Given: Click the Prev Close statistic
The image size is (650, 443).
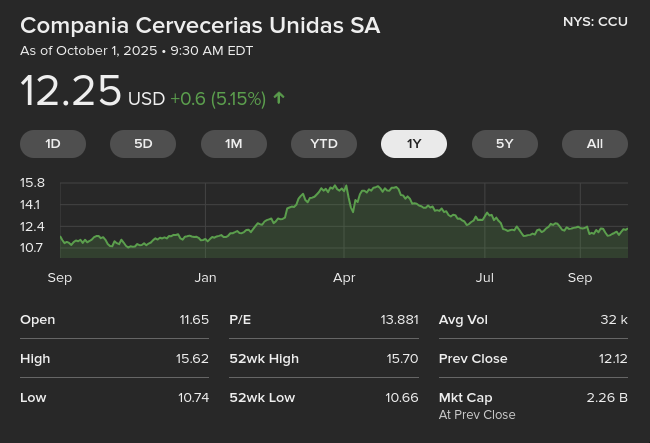Looking at the screenshot, I should tap(532, 359).
